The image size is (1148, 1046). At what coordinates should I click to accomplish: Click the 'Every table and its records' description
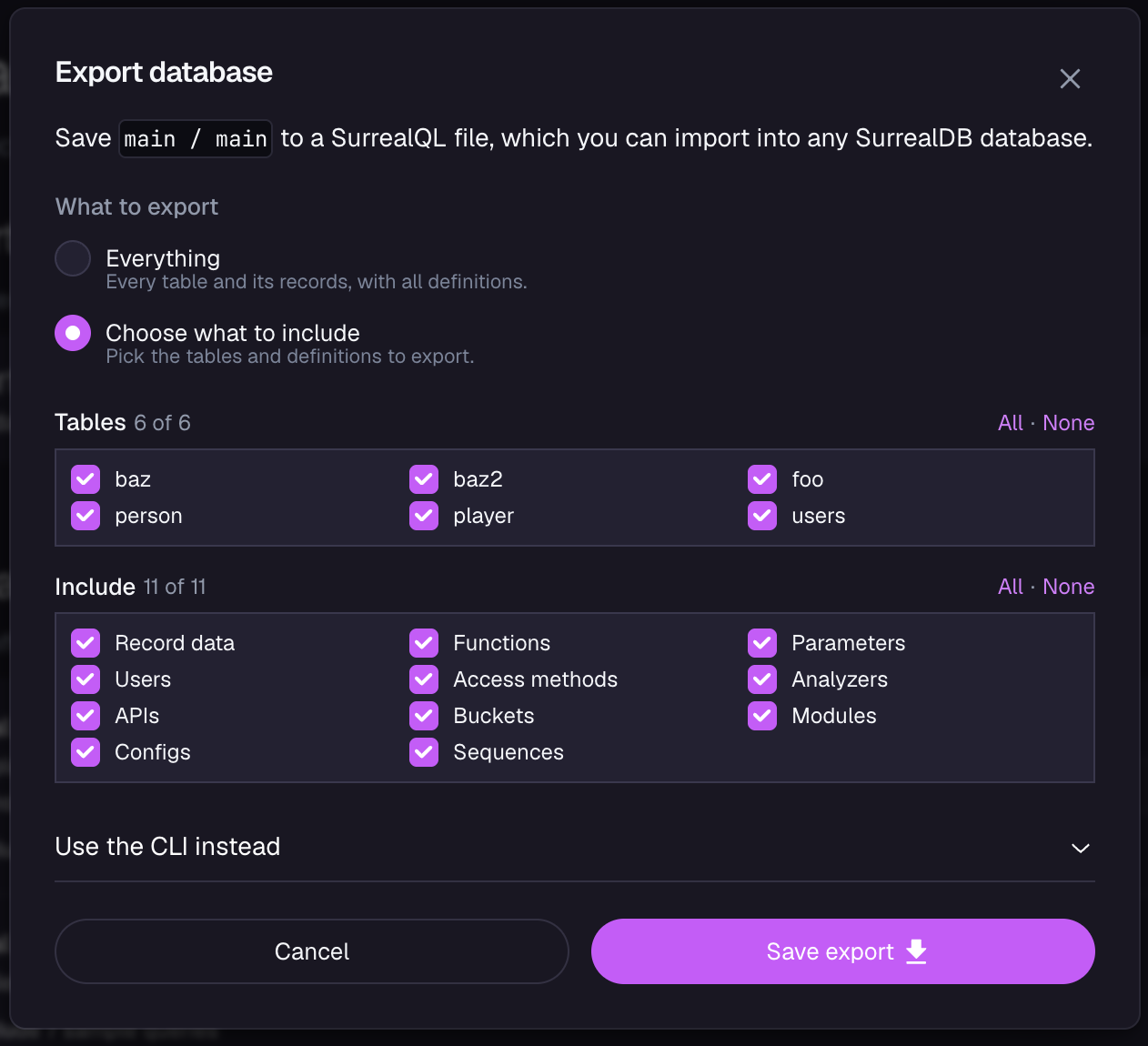317,282
